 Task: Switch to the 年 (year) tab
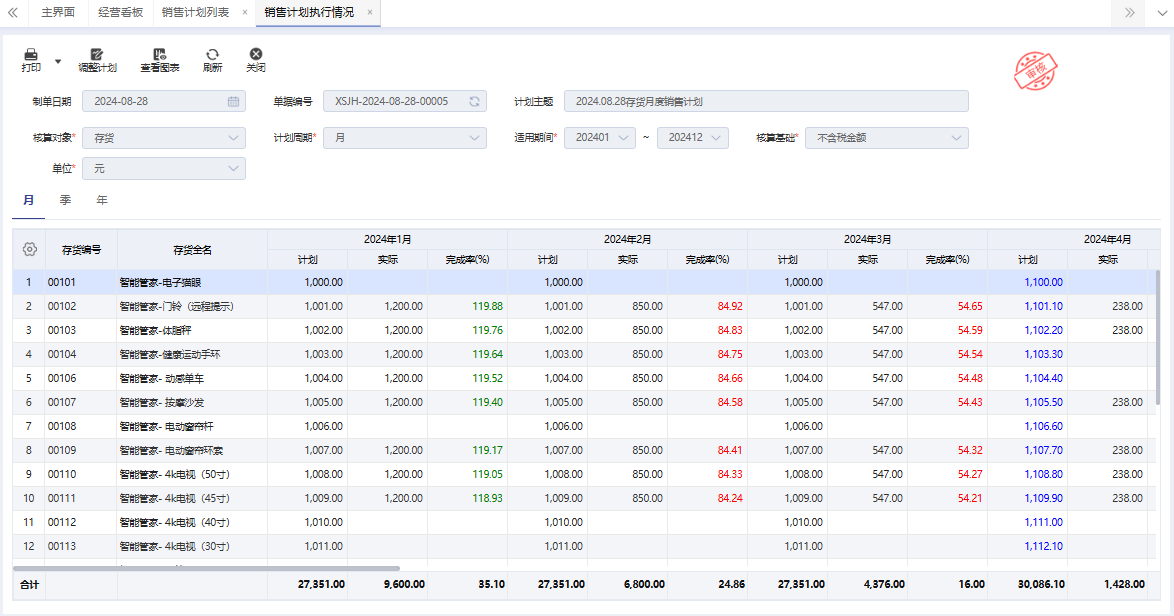102,200
